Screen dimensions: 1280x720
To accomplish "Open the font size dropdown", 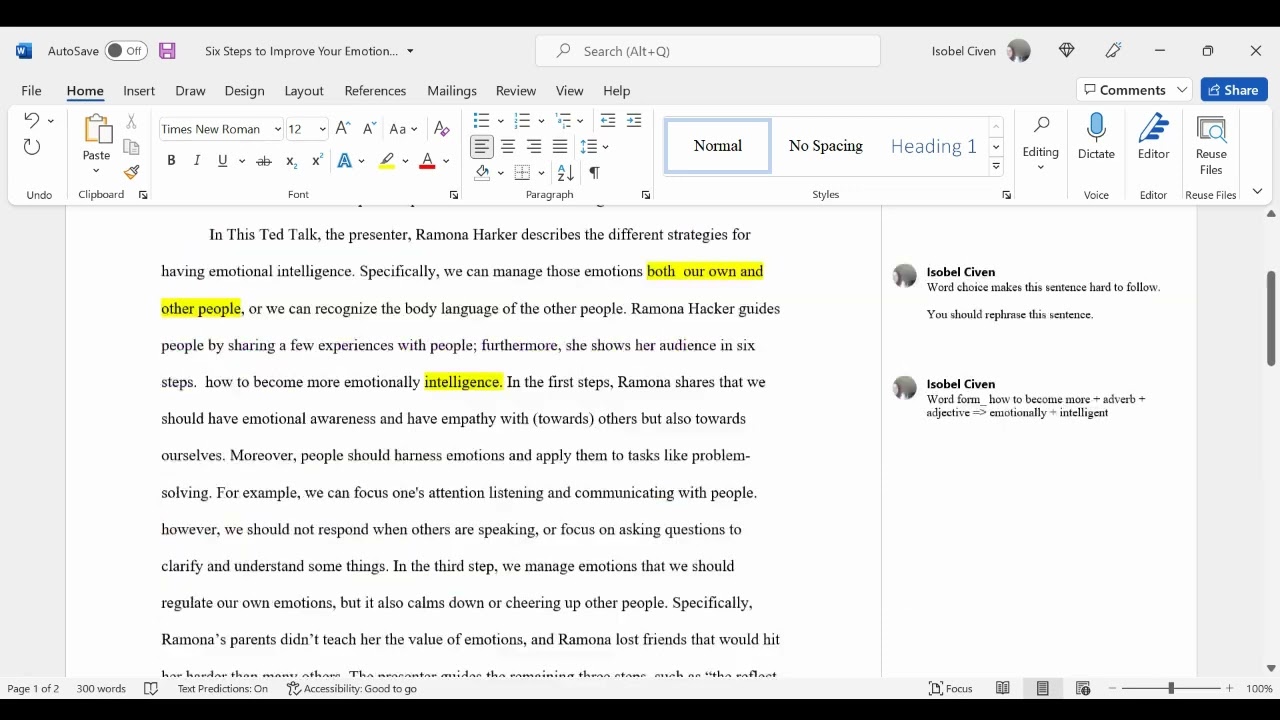I will tap(322, 129).
